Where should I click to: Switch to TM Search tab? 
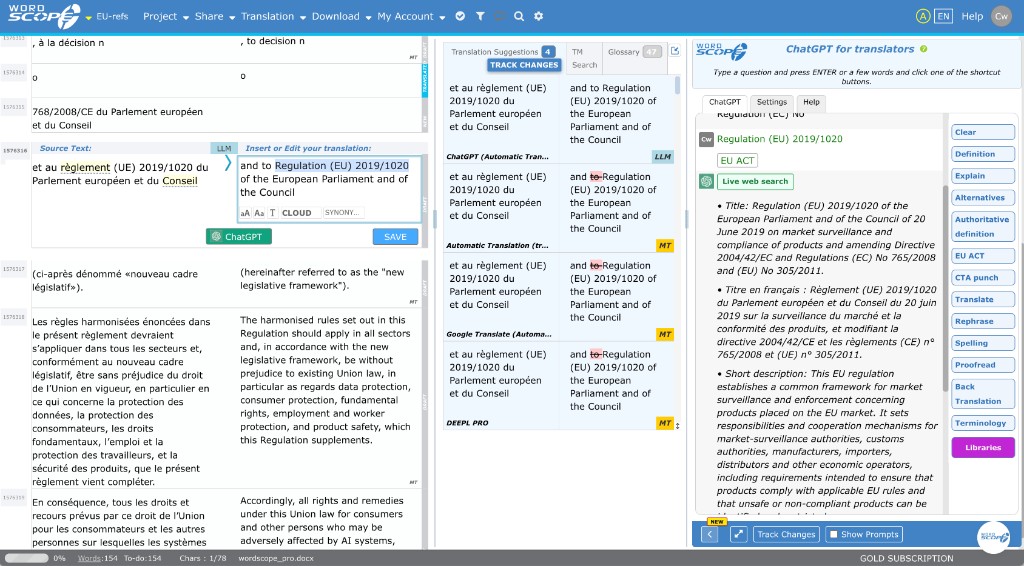(584, 58)
